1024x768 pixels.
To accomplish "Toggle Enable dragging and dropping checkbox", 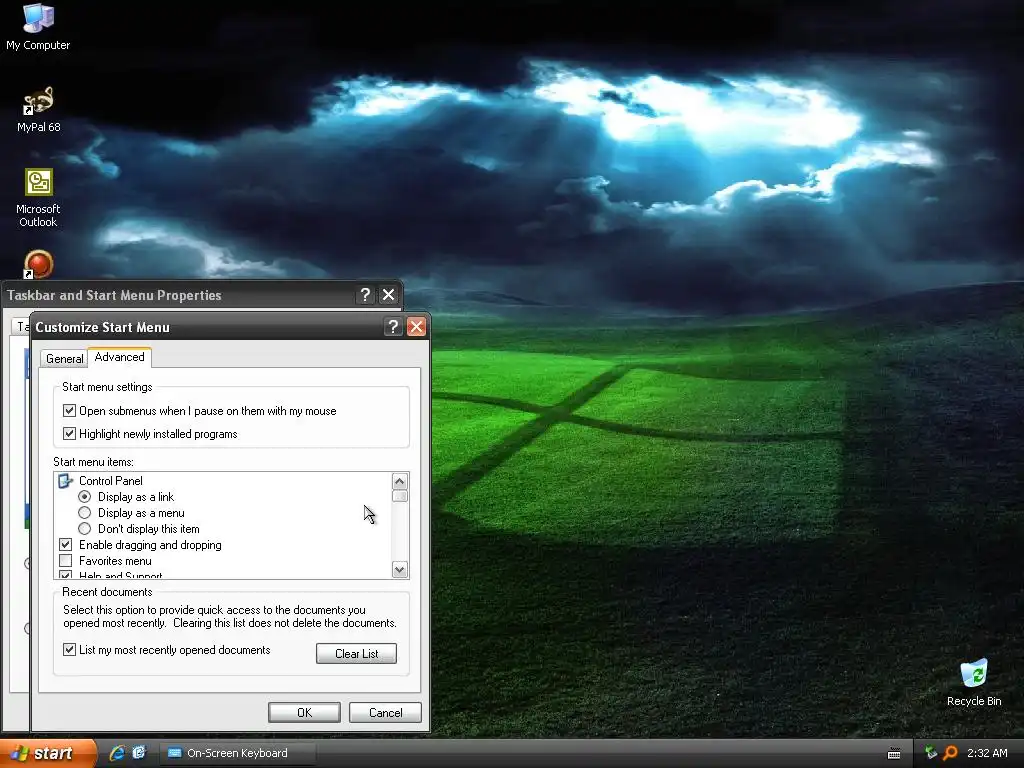I will 65,545.
